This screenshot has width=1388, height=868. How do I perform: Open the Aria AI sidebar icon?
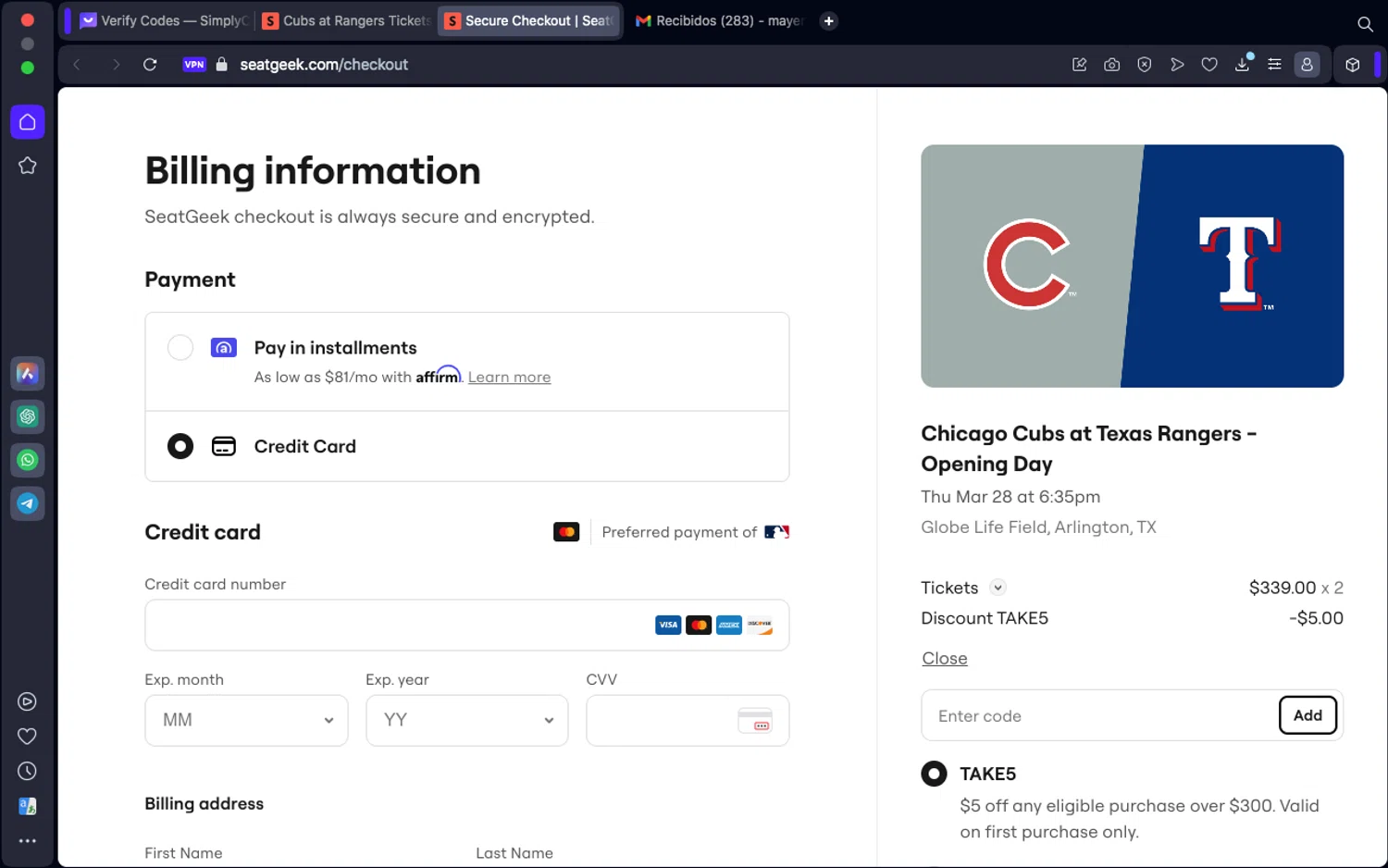tap(28, 374)
